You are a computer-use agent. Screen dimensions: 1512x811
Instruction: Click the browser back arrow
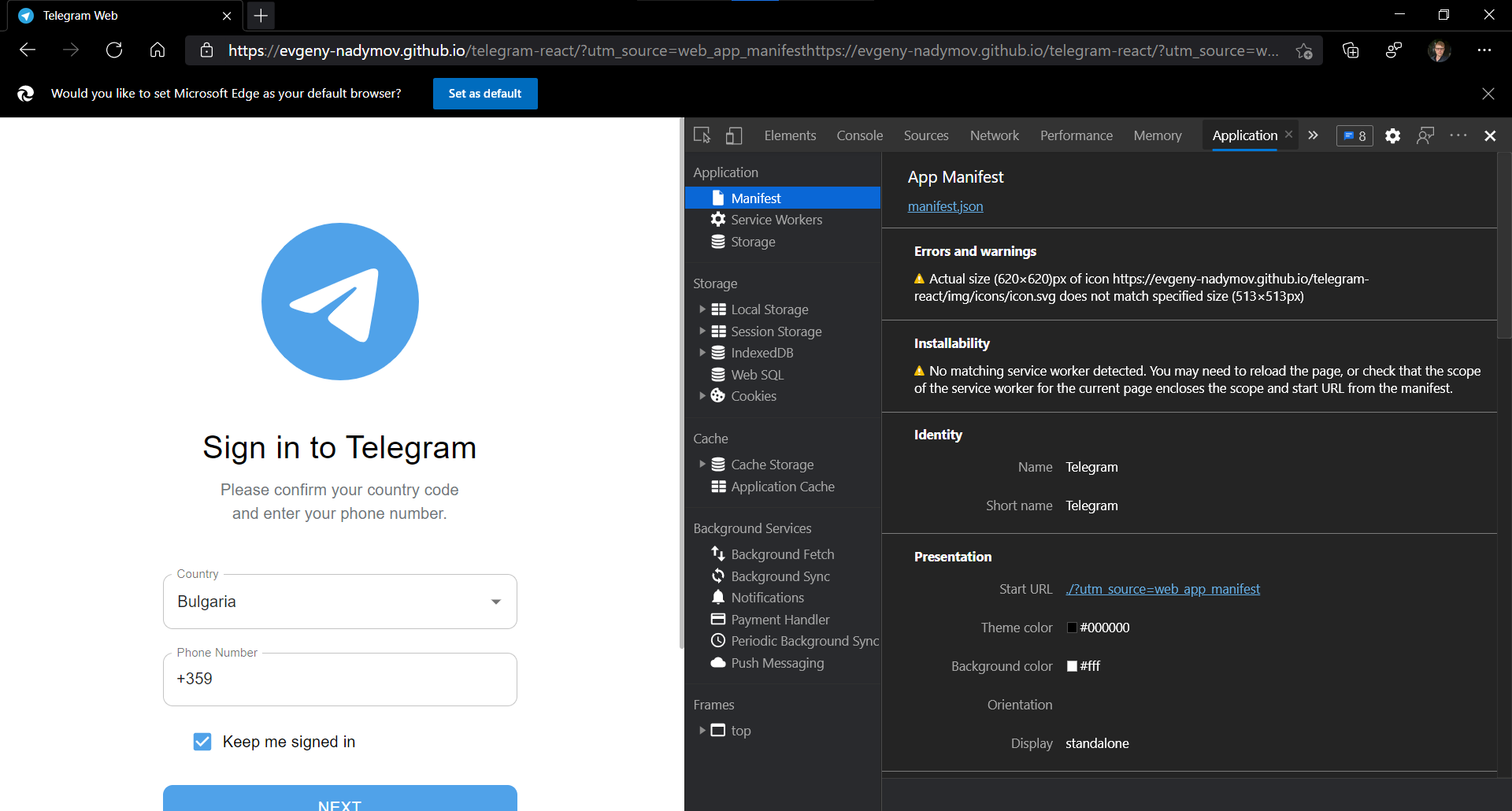click(x=28, y=50)
